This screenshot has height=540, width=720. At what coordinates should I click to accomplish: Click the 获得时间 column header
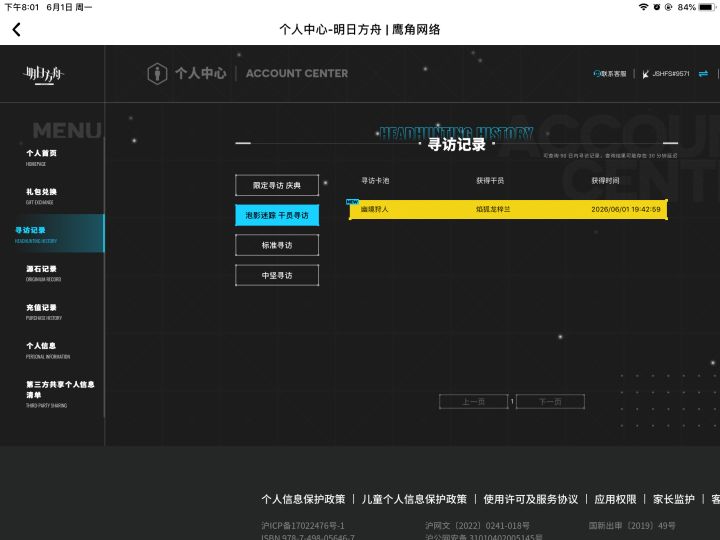coord(605,180)
